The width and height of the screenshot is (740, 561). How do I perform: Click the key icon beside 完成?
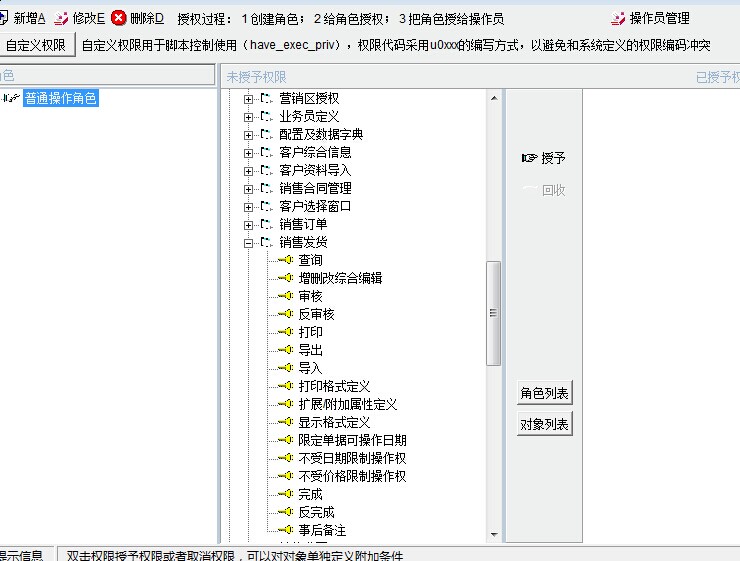pos(285,494)
